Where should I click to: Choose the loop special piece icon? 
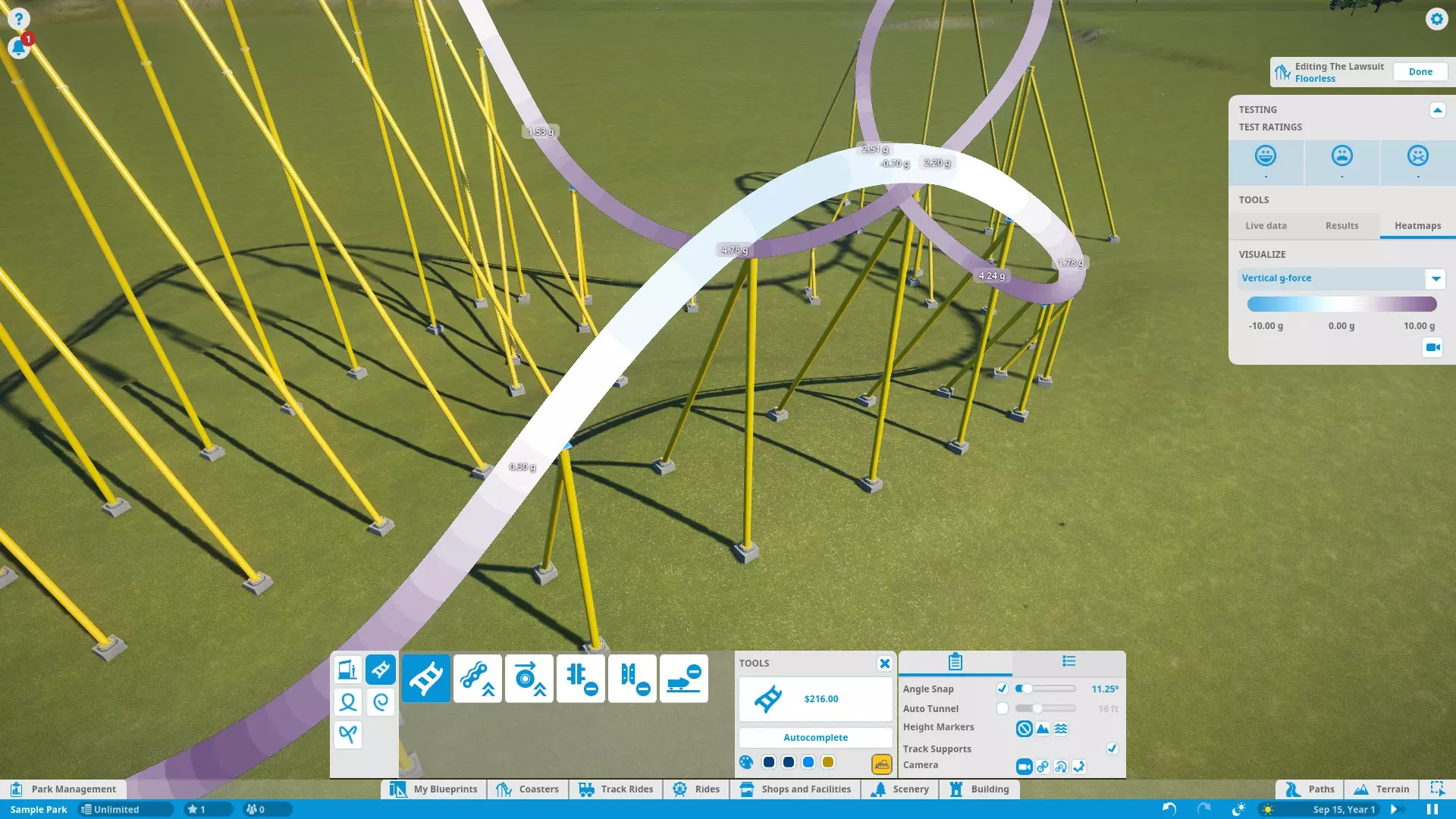click(x=348, y=702)
